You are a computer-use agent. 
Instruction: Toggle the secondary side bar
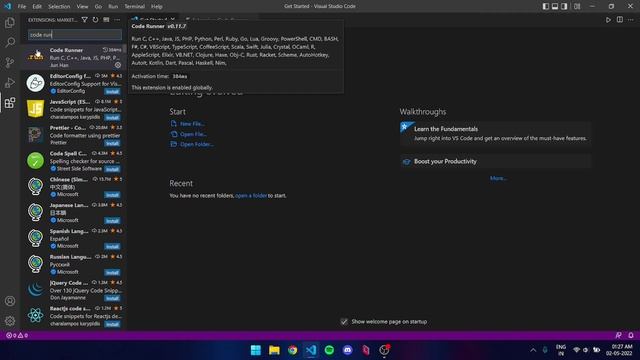pyautogui.click(x=564, y=6)
